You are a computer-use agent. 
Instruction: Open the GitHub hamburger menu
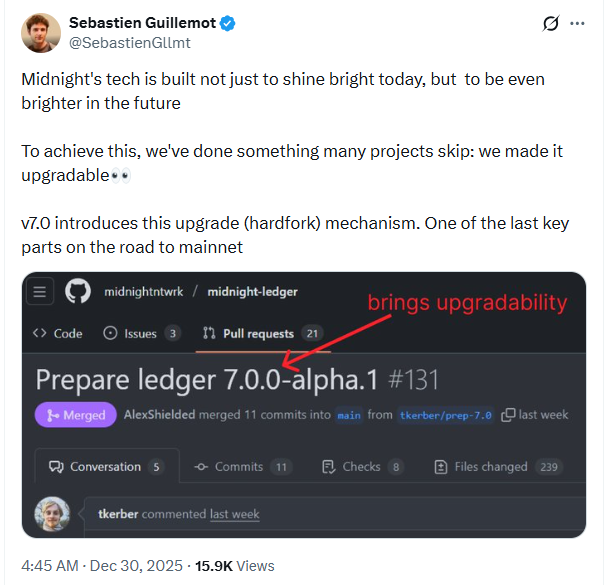(41, 292)
